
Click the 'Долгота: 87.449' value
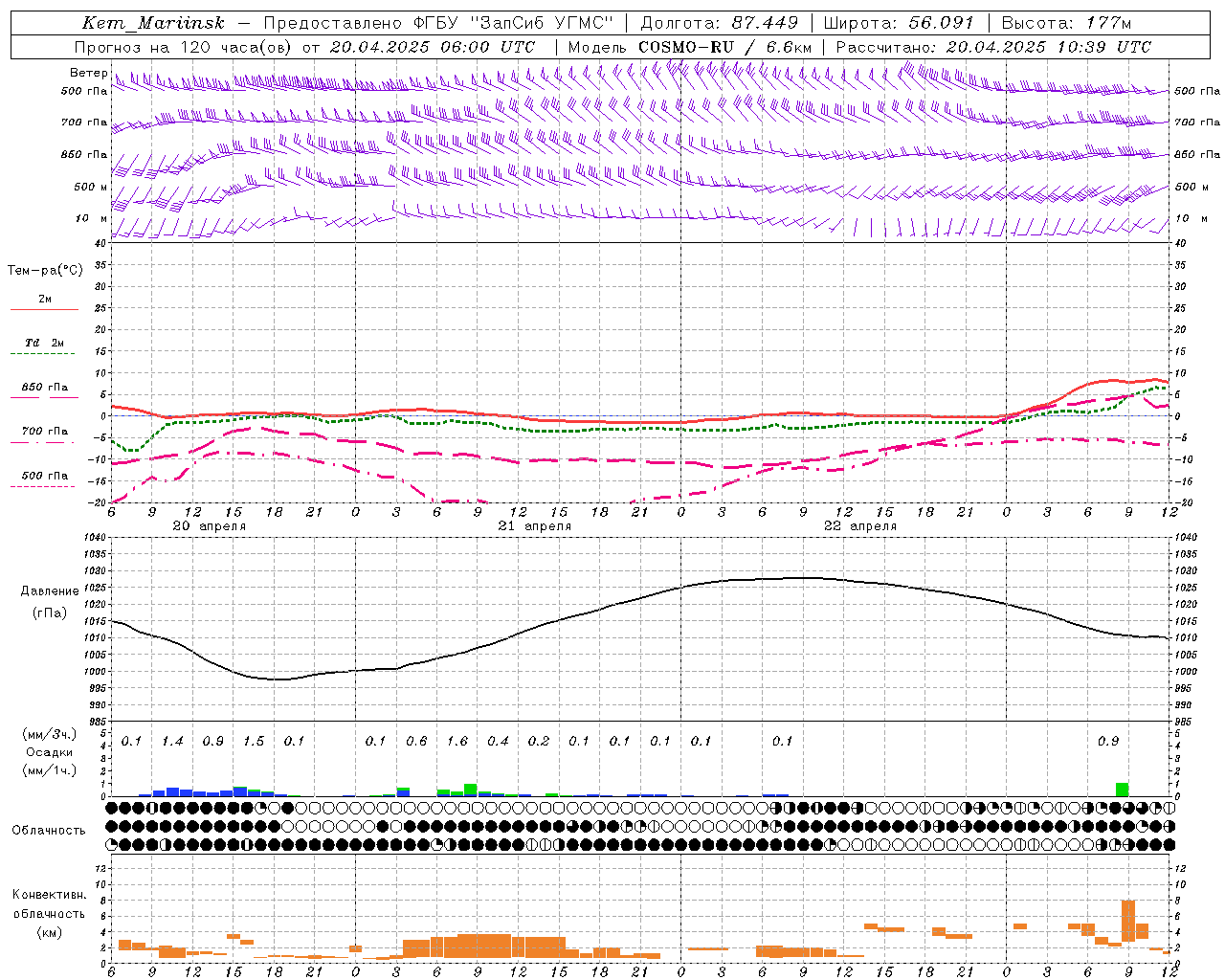point(720,23)
